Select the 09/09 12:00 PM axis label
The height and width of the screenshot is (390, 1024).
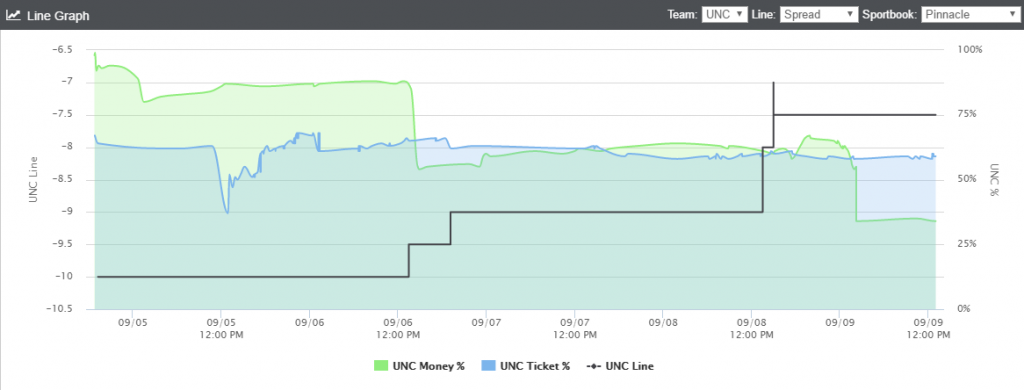point(928,328)
